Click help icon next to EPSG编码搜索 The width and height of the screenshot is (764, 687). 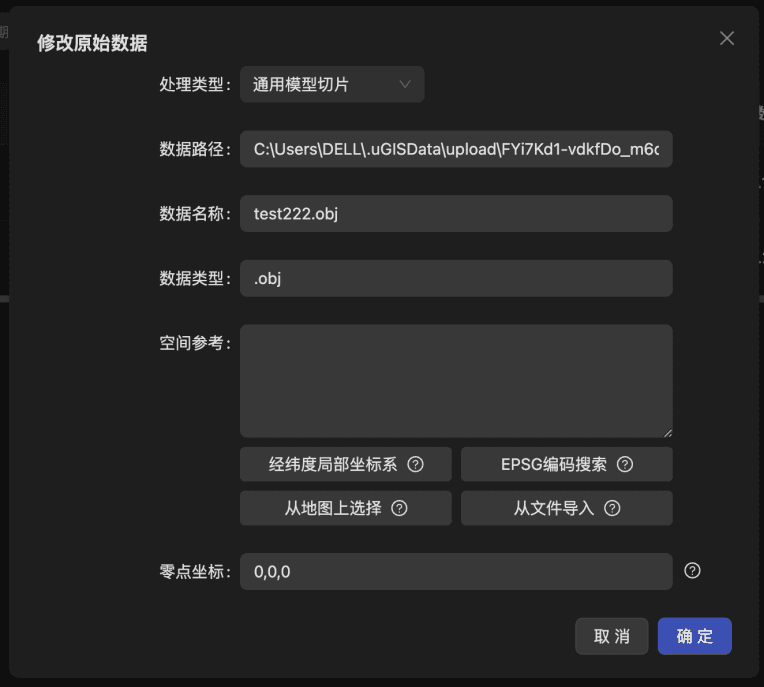tap(625, 464)
